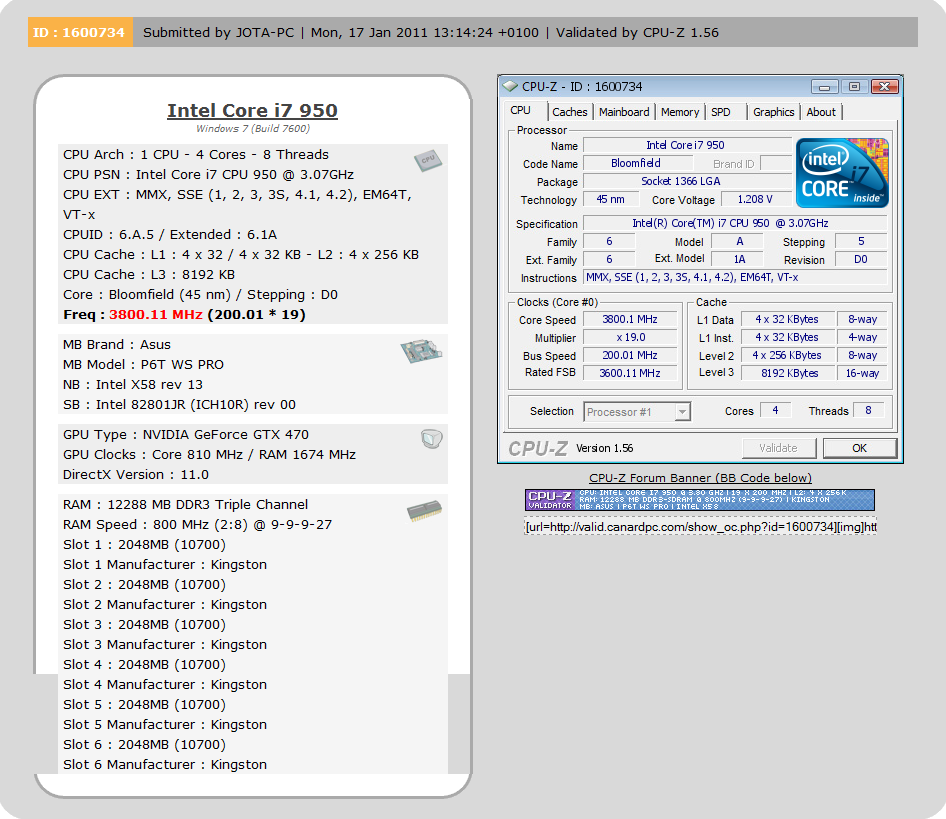Click the Technology 45 nm field

pos(611,200)
